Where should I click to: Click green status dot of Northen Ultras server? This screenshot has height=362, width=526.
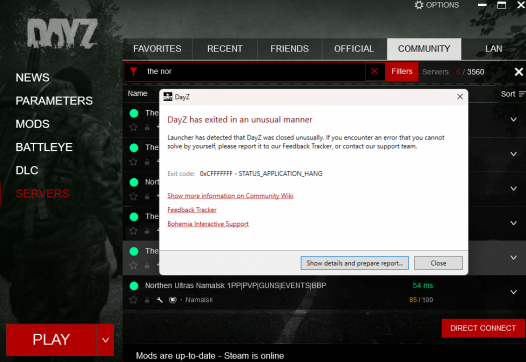click(x=134, y=286)
